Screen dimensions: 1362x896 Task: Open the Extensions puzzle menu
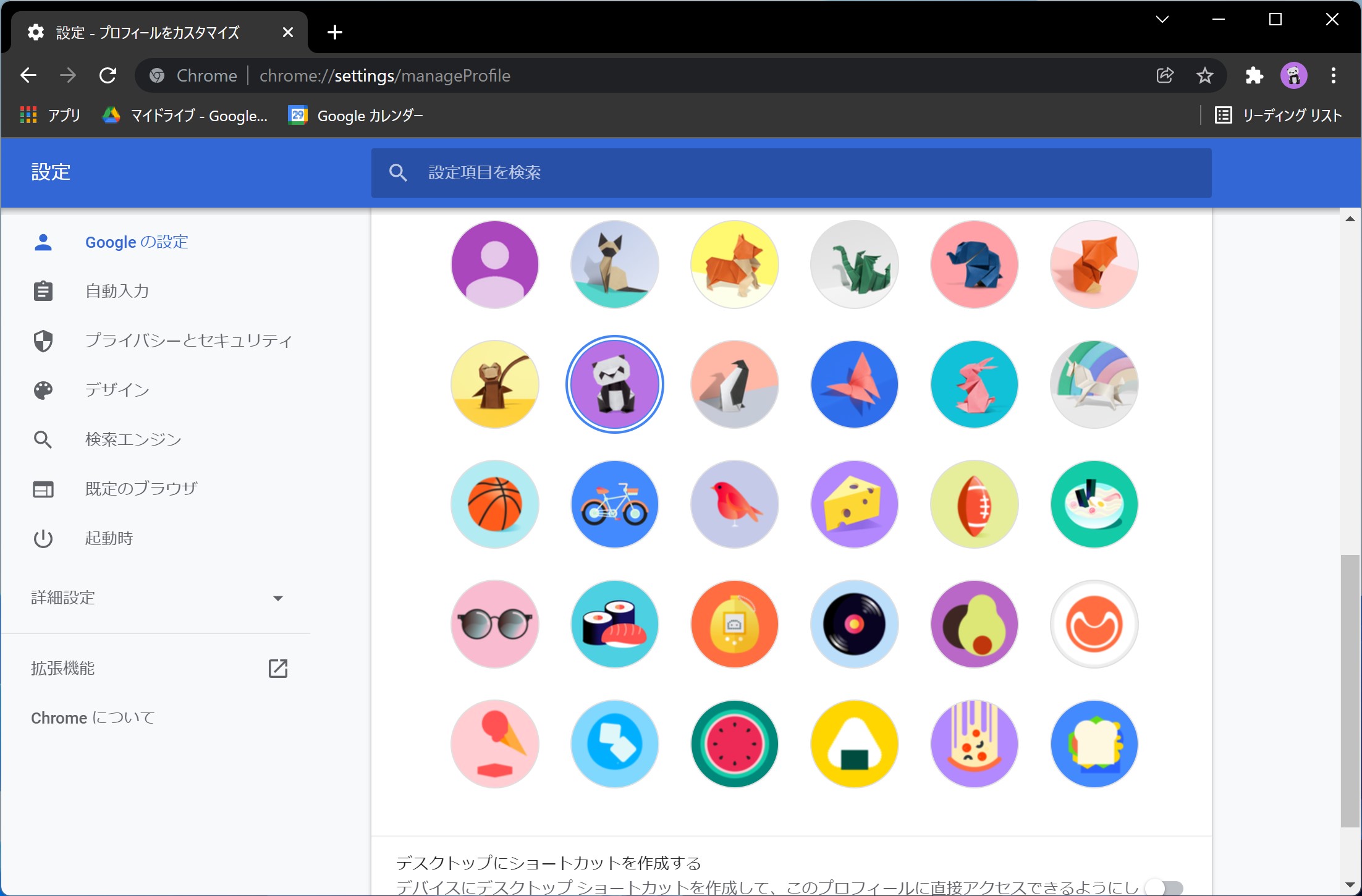click(x=1254, y=75)
